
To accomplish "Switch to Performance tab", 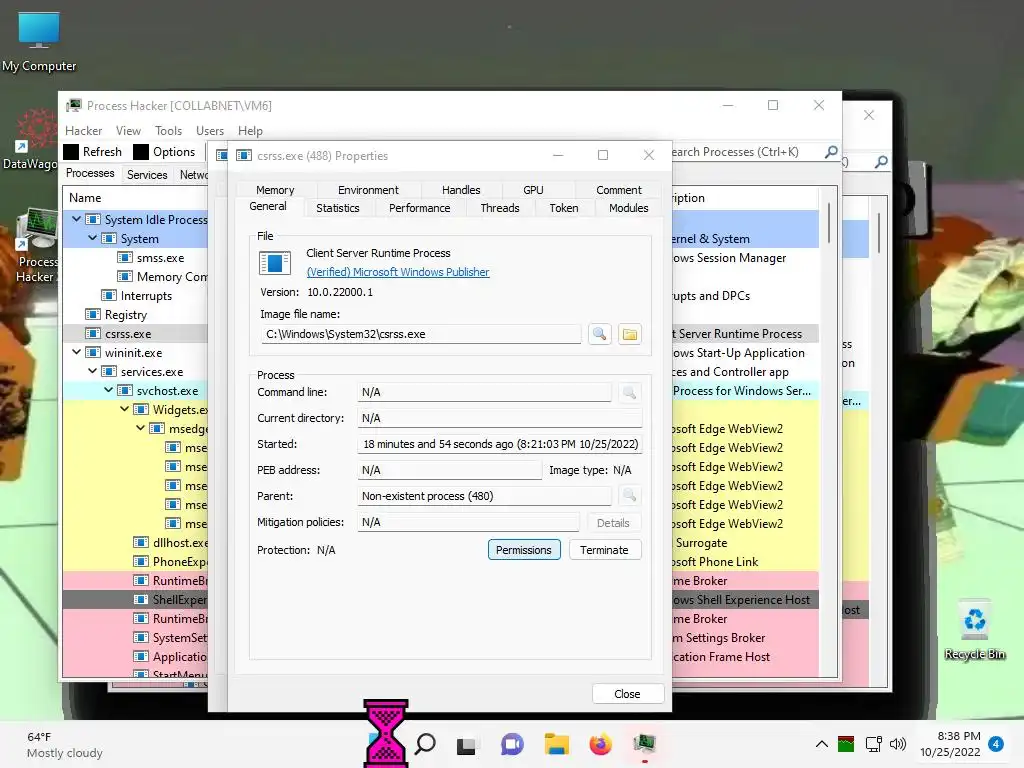I will [419, 208].
